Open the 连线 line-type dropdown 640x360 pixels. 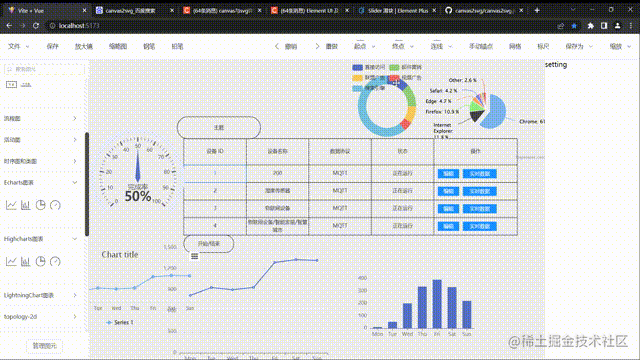coord(441,46)
